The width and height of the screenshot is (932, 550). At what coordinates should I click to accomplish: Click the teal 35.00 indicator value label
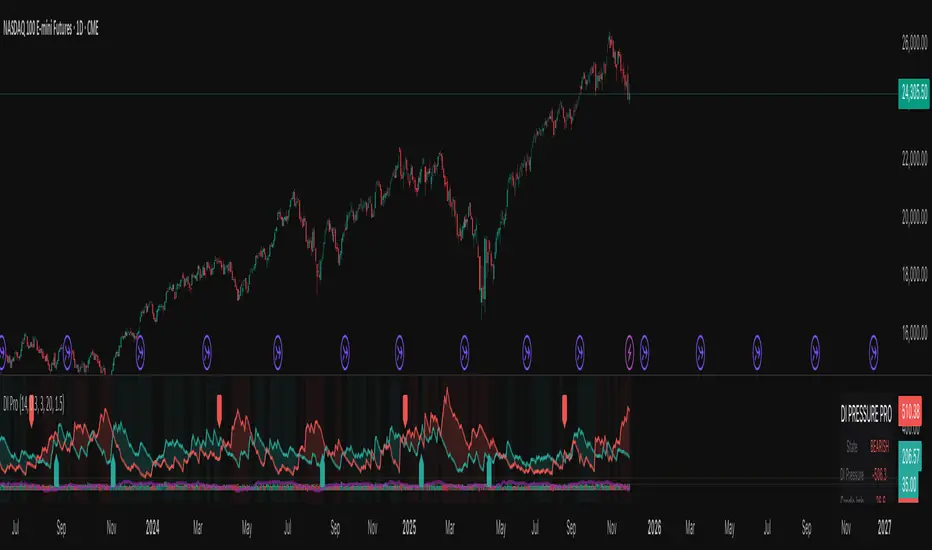point(908,486)
